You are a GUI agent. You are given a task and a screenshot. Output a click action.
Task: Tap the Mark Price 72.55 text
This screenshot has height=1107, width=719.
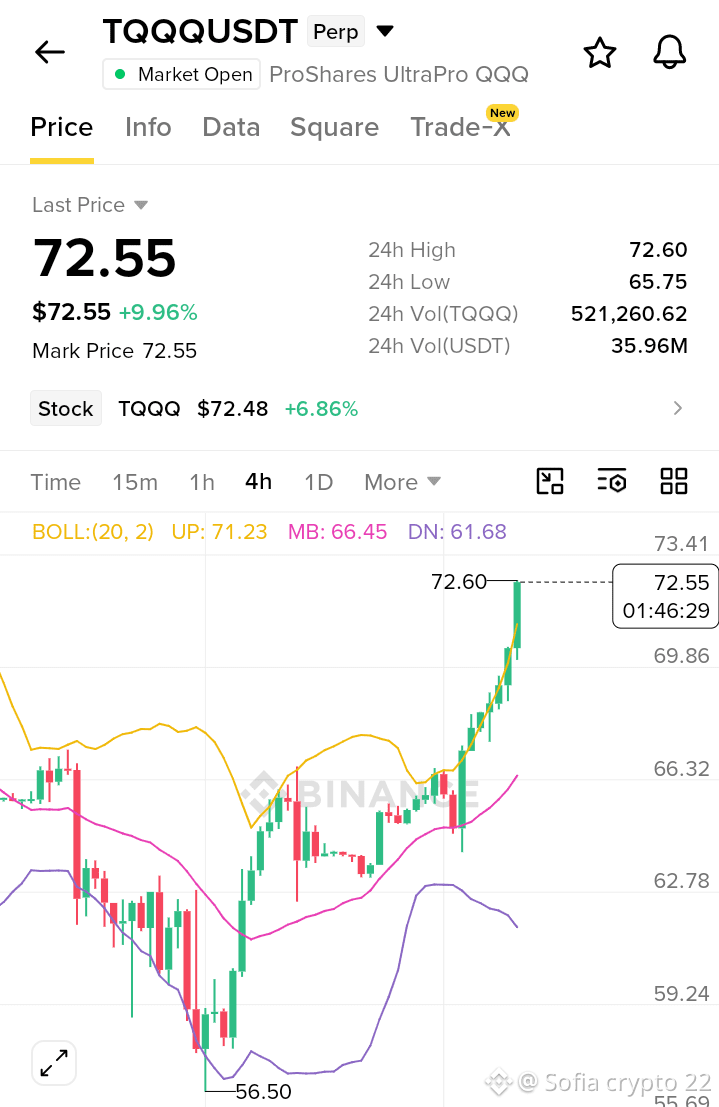tap(114, 351)
